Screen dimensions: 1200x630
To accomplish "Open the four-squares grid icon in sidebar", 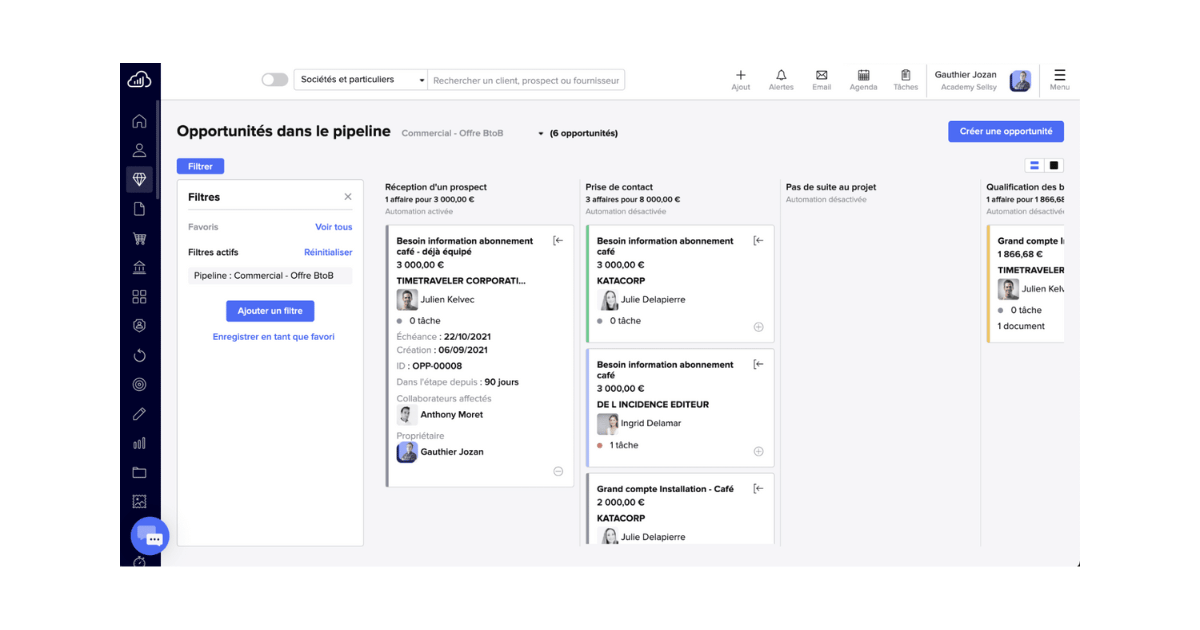I will point(139,297).
